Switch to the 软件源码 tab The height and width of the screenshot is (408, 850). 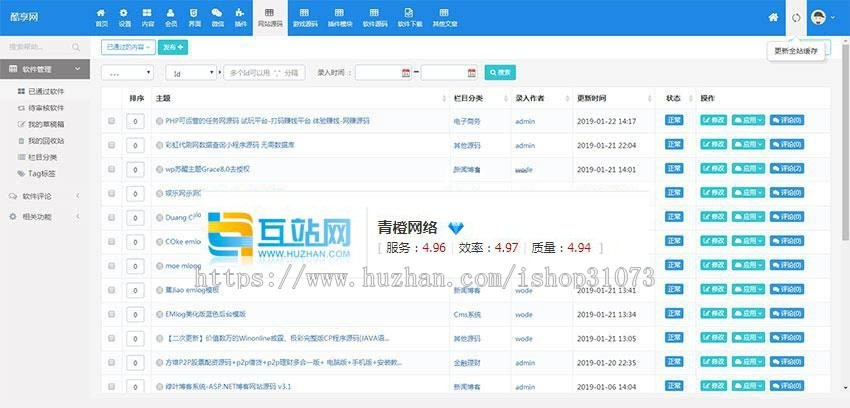coord(375,18)
